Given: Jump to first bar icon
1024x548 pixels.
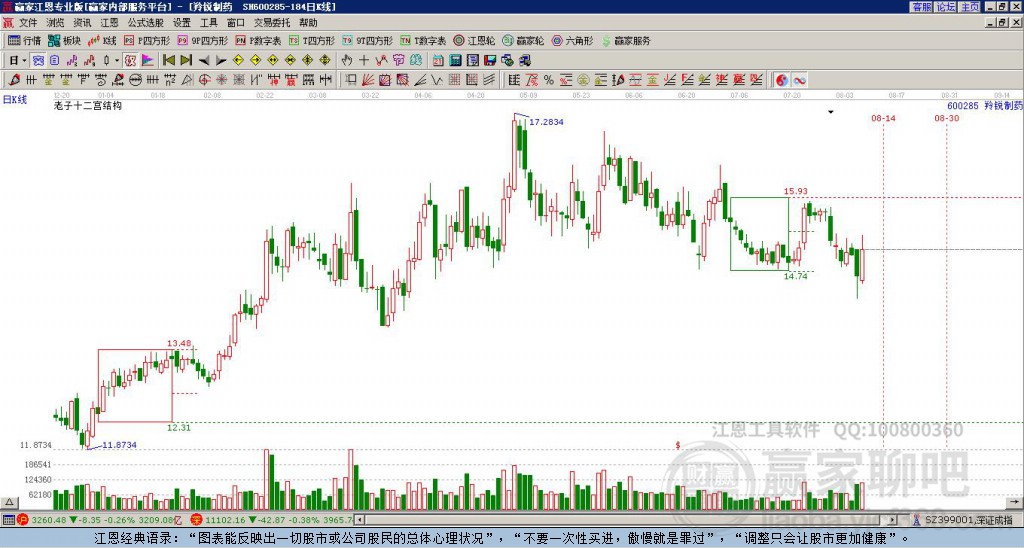Looking at the screenshot, I should tap(168, 61).
